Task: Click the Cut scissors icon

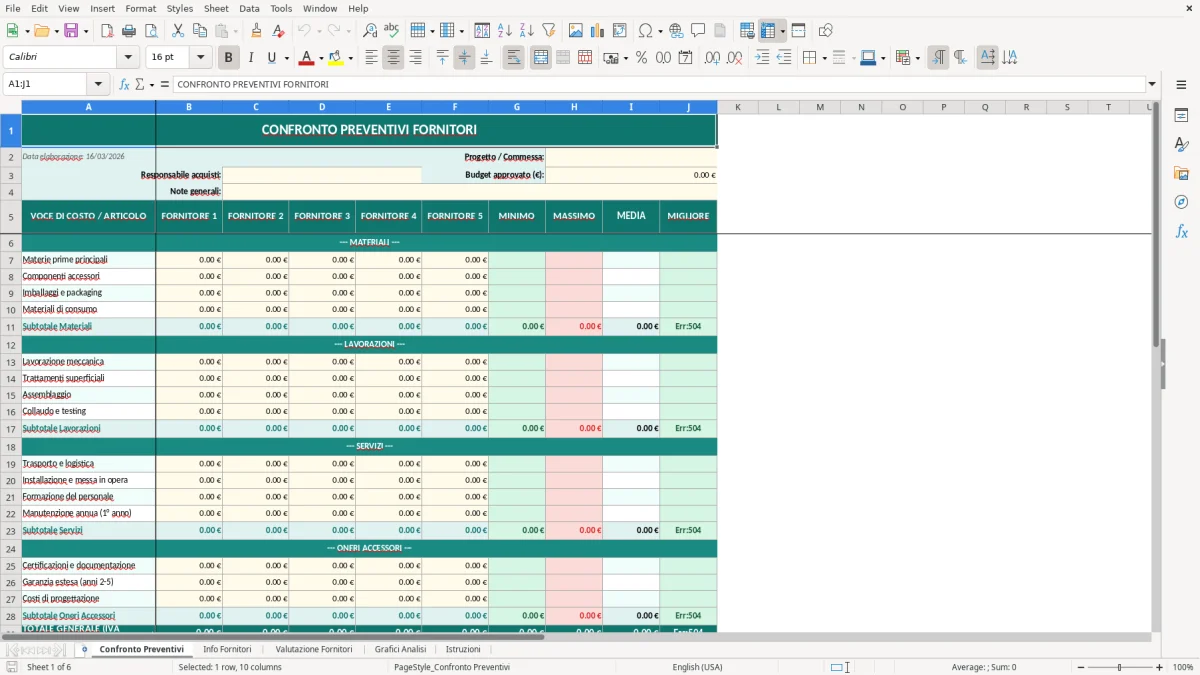Action: 178,31
